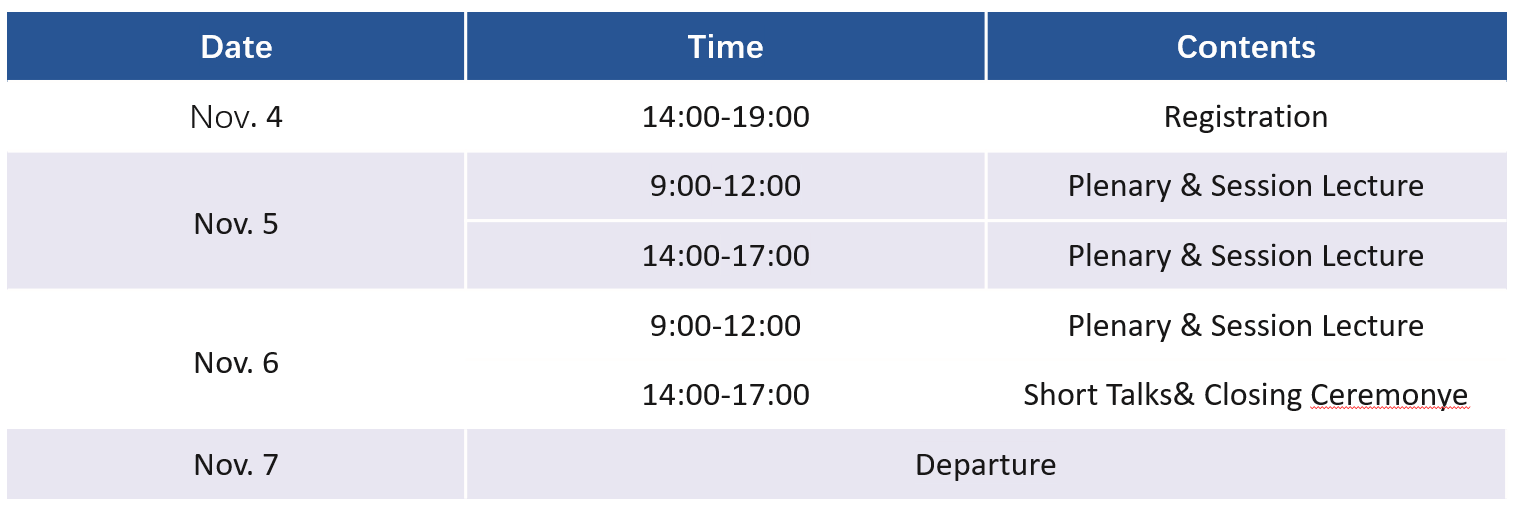Click Nov. 6 9:00-12:00 time cell
Image resolution: width=1513 pixels, height=506 pixels.
[726, 326]
